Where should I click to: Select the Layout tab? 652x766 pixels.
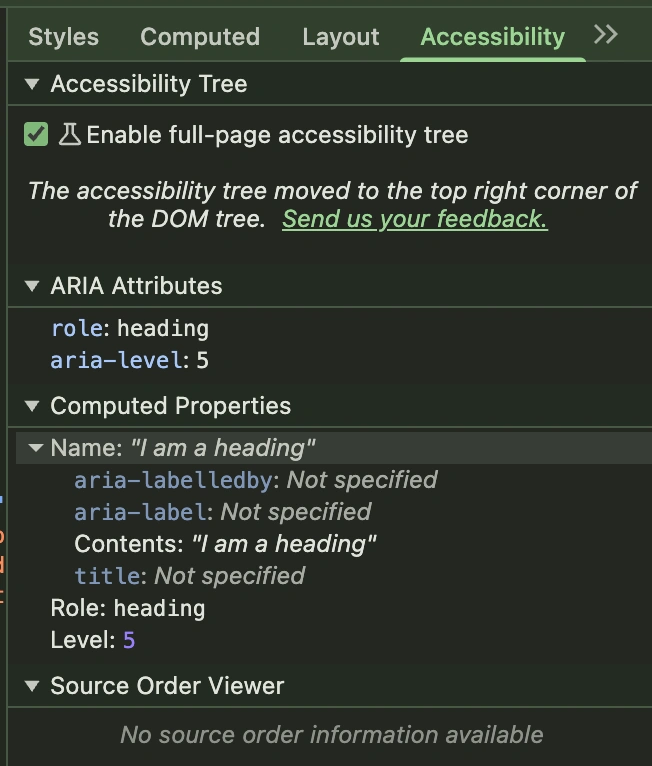tap(340, 37)
